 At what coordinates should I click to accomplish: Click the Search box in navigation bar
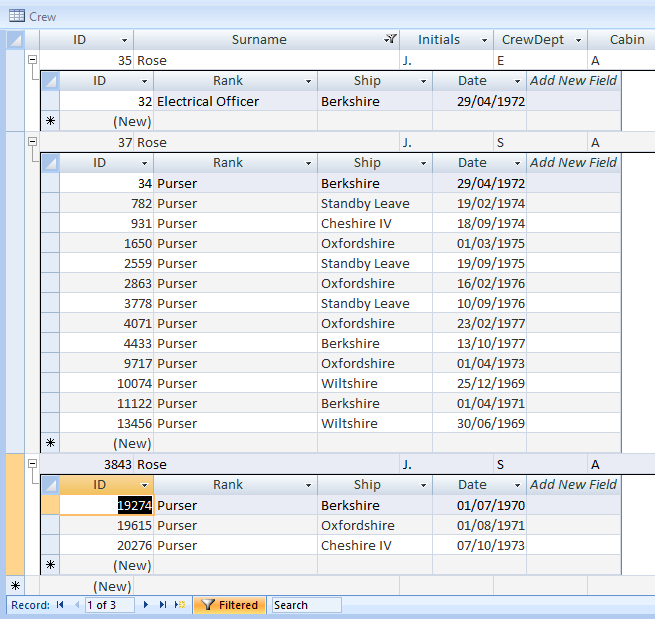(306, 605)
